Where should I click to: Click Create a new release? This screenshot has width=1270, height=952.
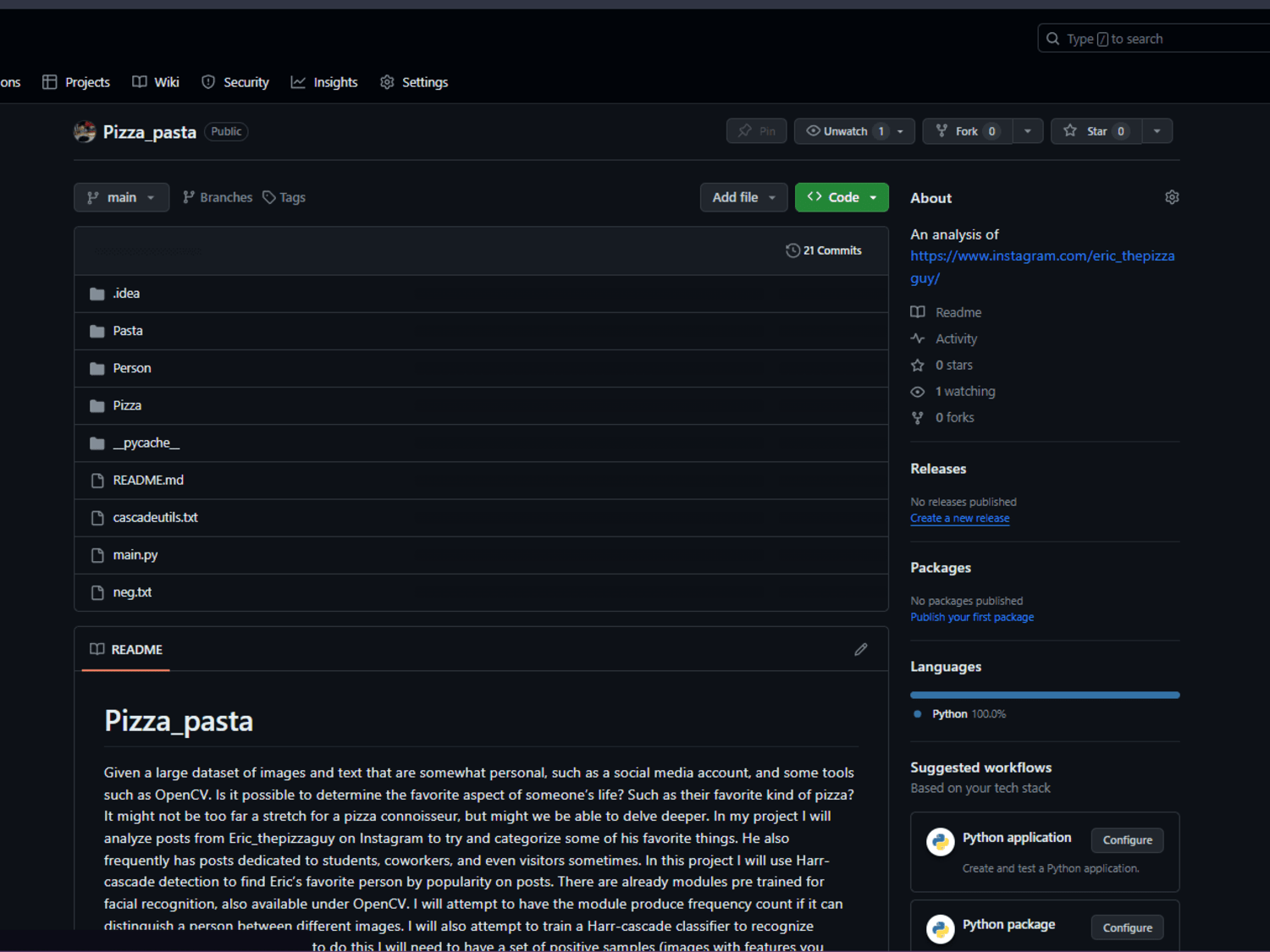[960, 518]
